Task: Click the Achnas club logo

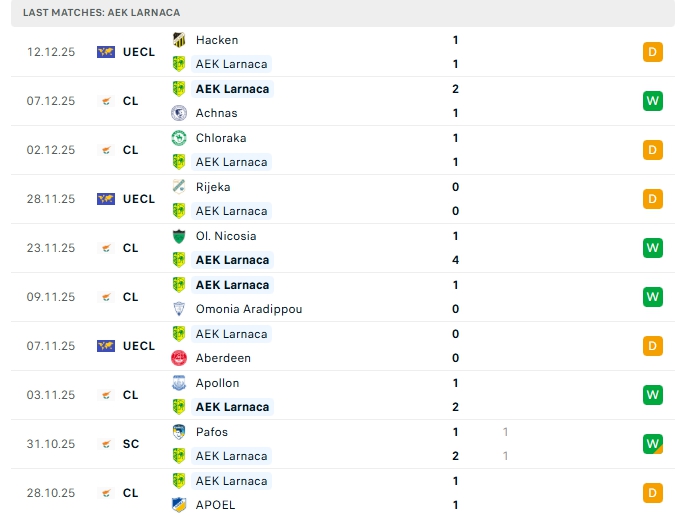Action: pyautogui.click(x=179, y=113)
